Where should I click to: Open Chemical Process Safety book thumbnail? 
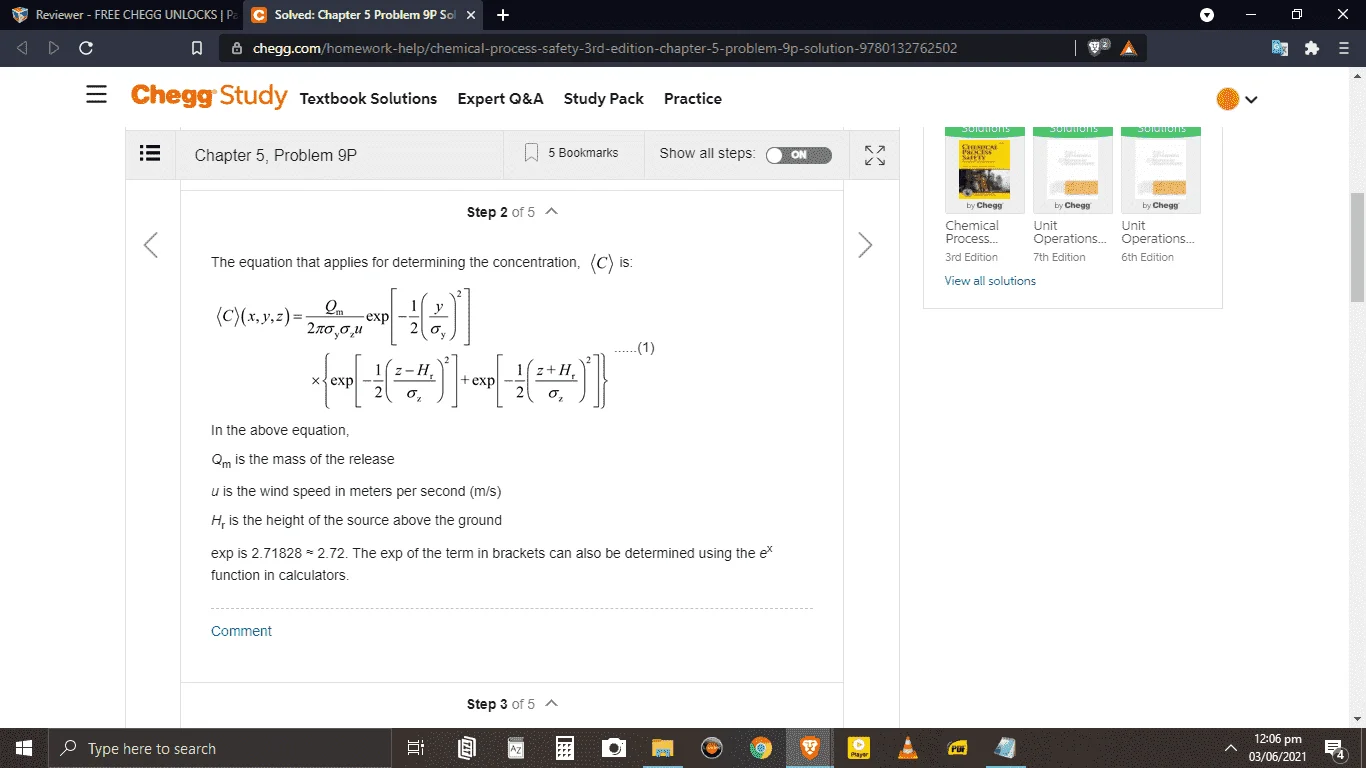click(x=985, y=170)
